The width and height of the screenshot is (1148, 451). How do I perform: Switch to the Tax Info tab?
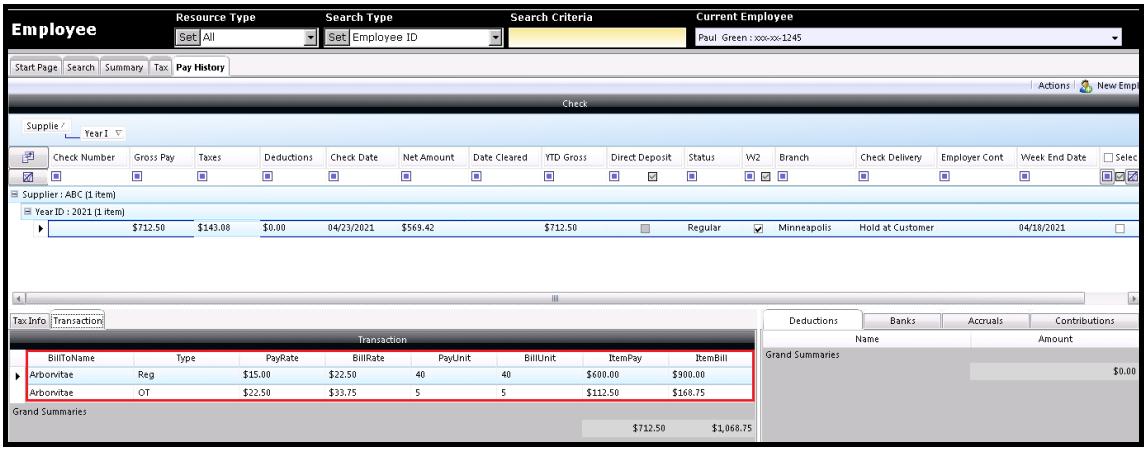(x=29, y=320)
